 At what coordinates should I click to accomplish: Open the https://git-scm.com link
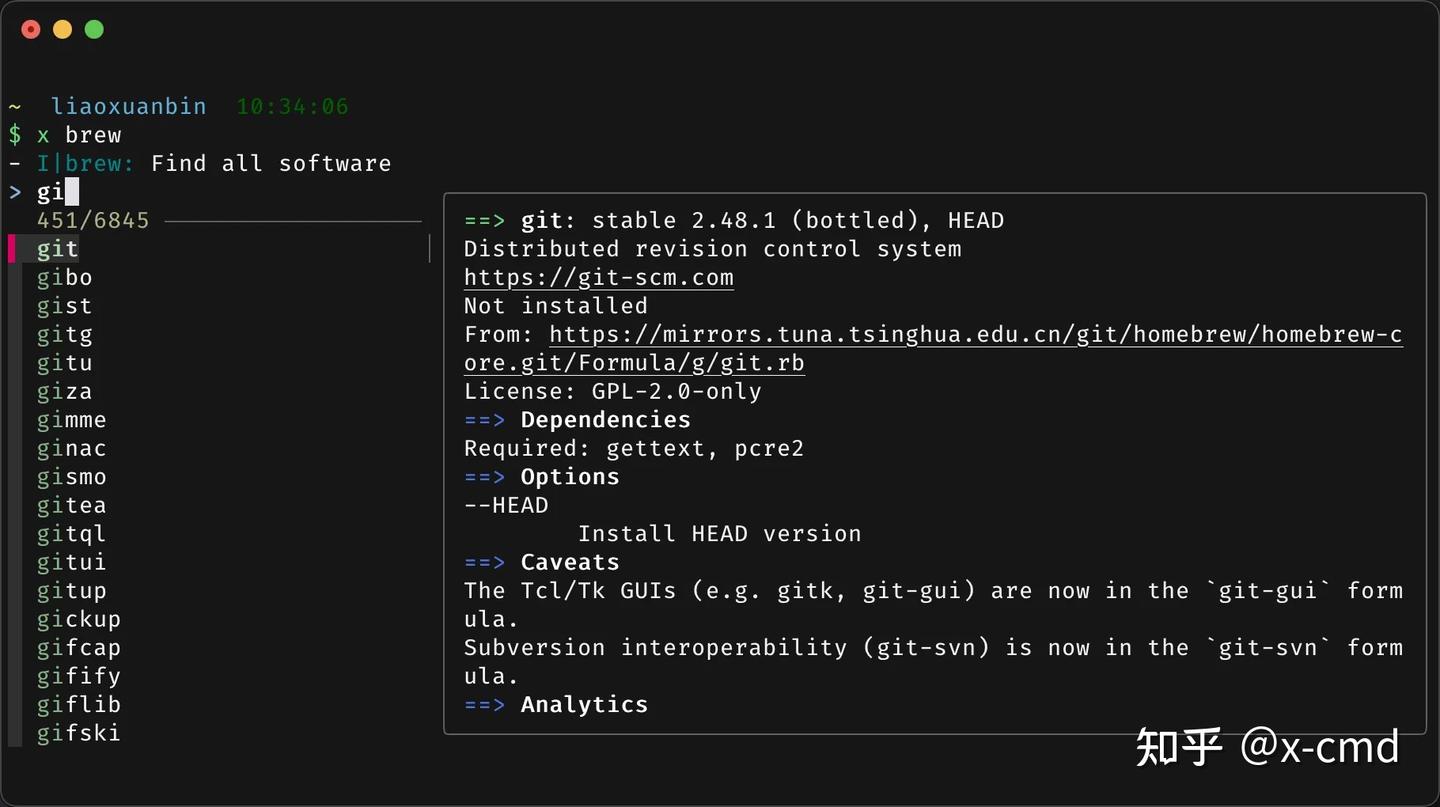pyautogui.click(x=598, y=277)
